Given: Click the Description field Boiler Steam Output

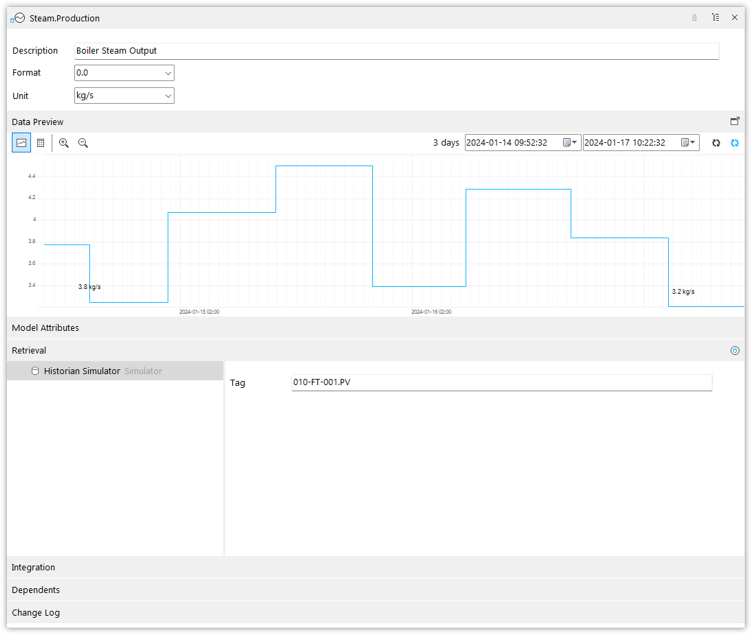Looking at the screenshot, I should (397, 51).
